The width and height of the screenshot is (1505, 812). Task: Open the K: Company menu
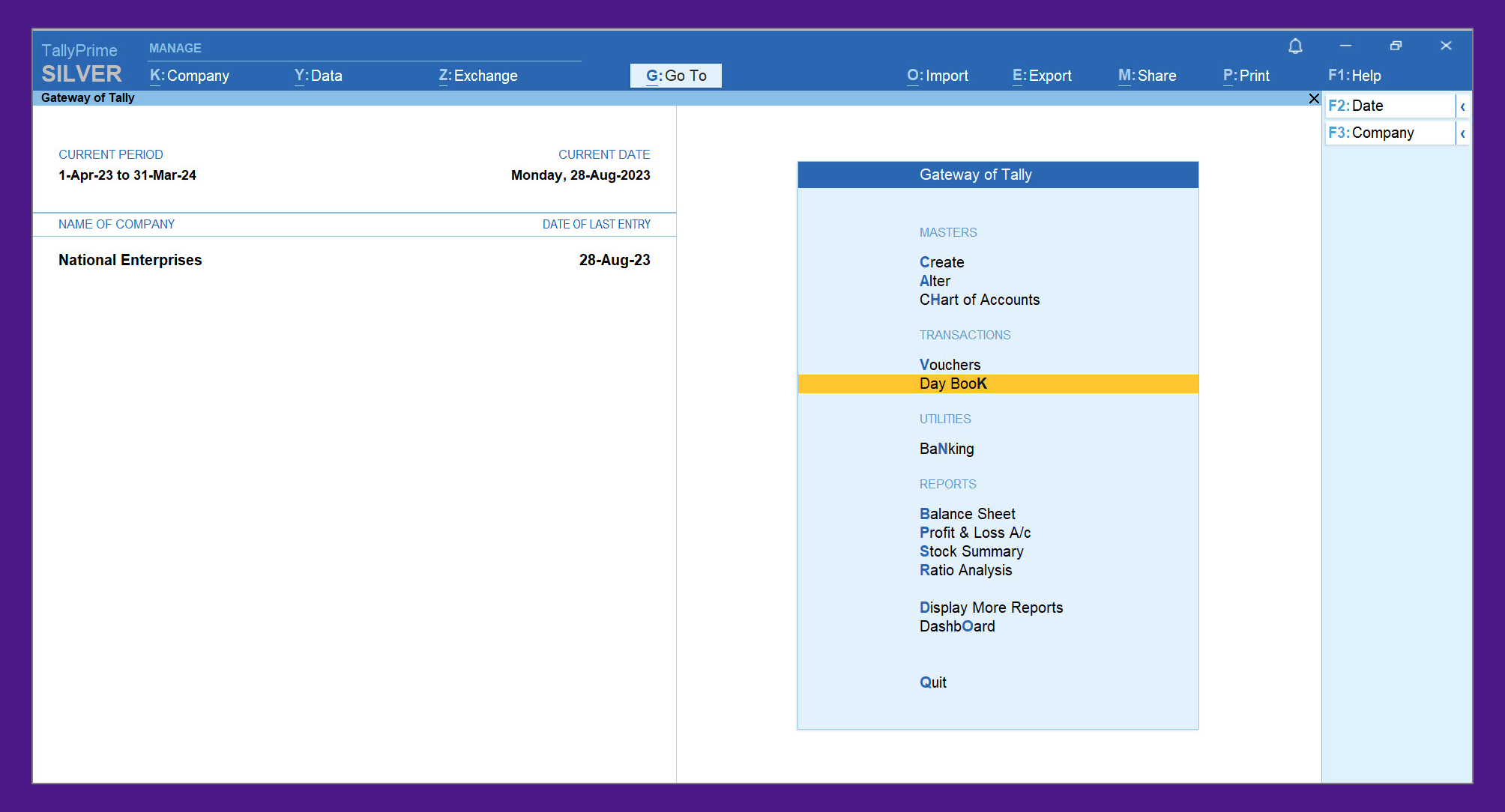point(190,76)
